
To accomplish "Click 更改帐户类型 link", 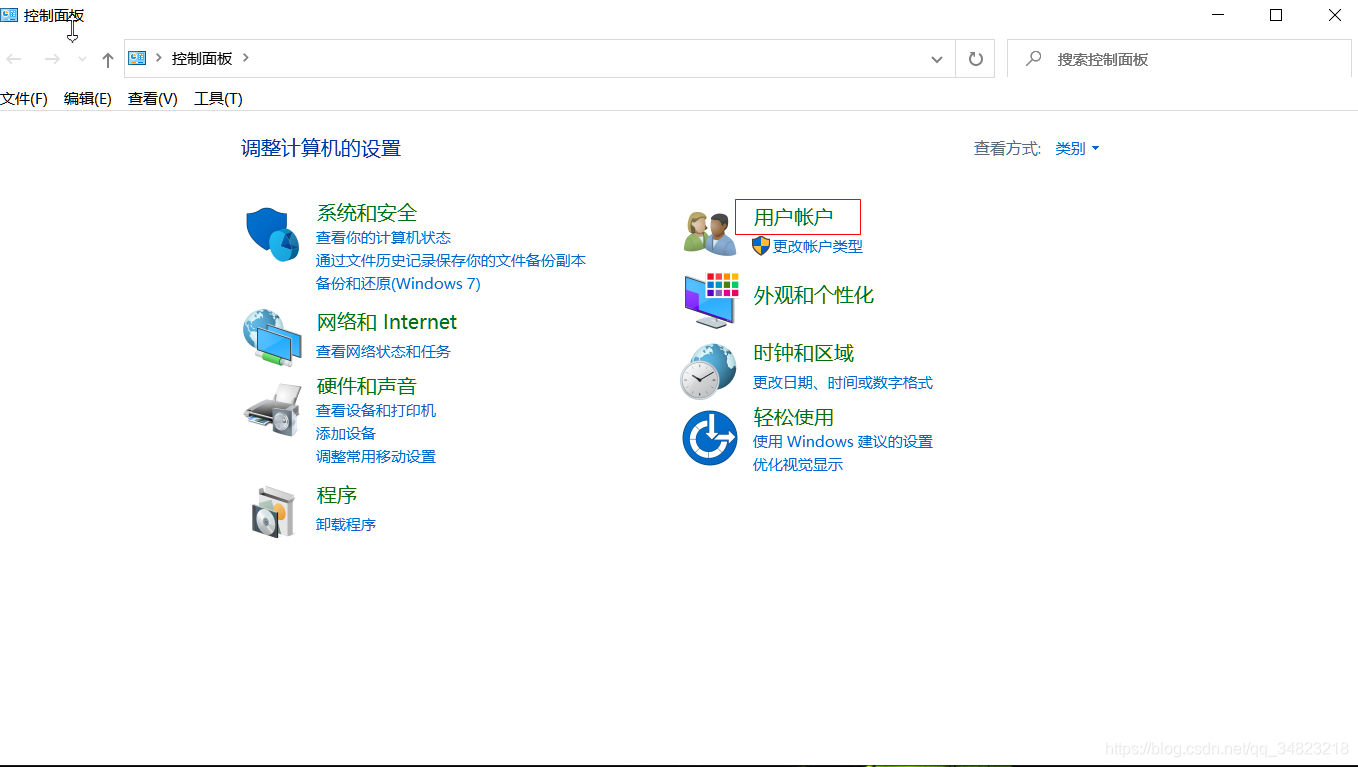I will (x=818, y=246).
